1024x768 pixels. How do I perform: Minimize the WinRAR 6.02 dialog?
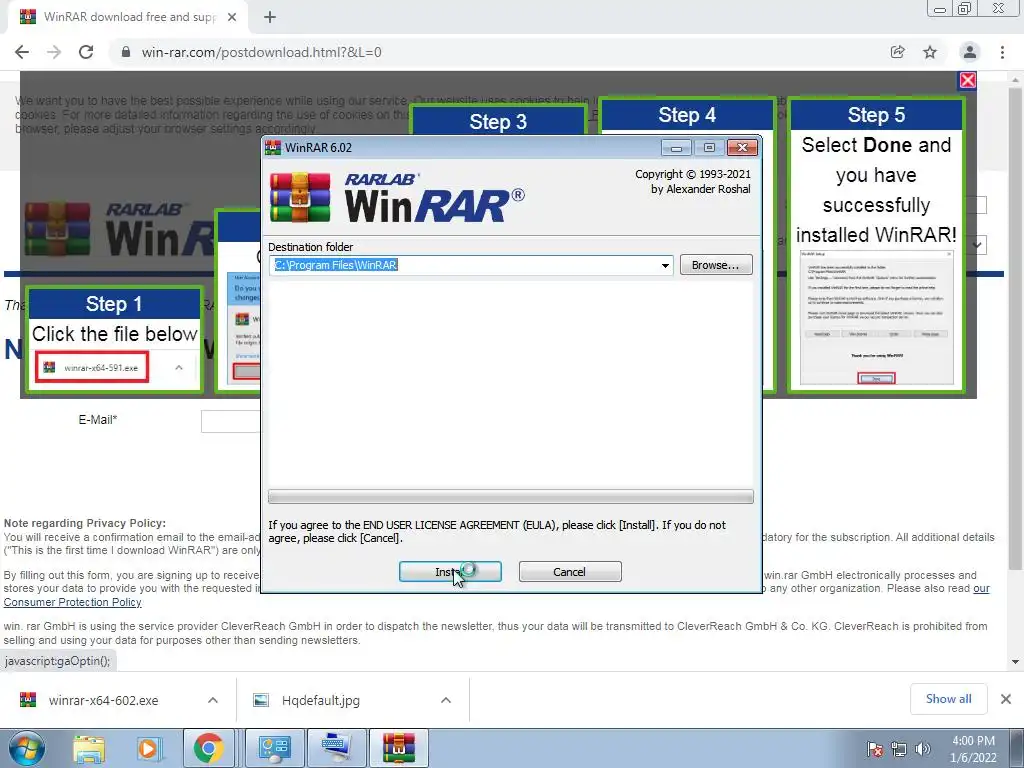[x=676, y=148]
